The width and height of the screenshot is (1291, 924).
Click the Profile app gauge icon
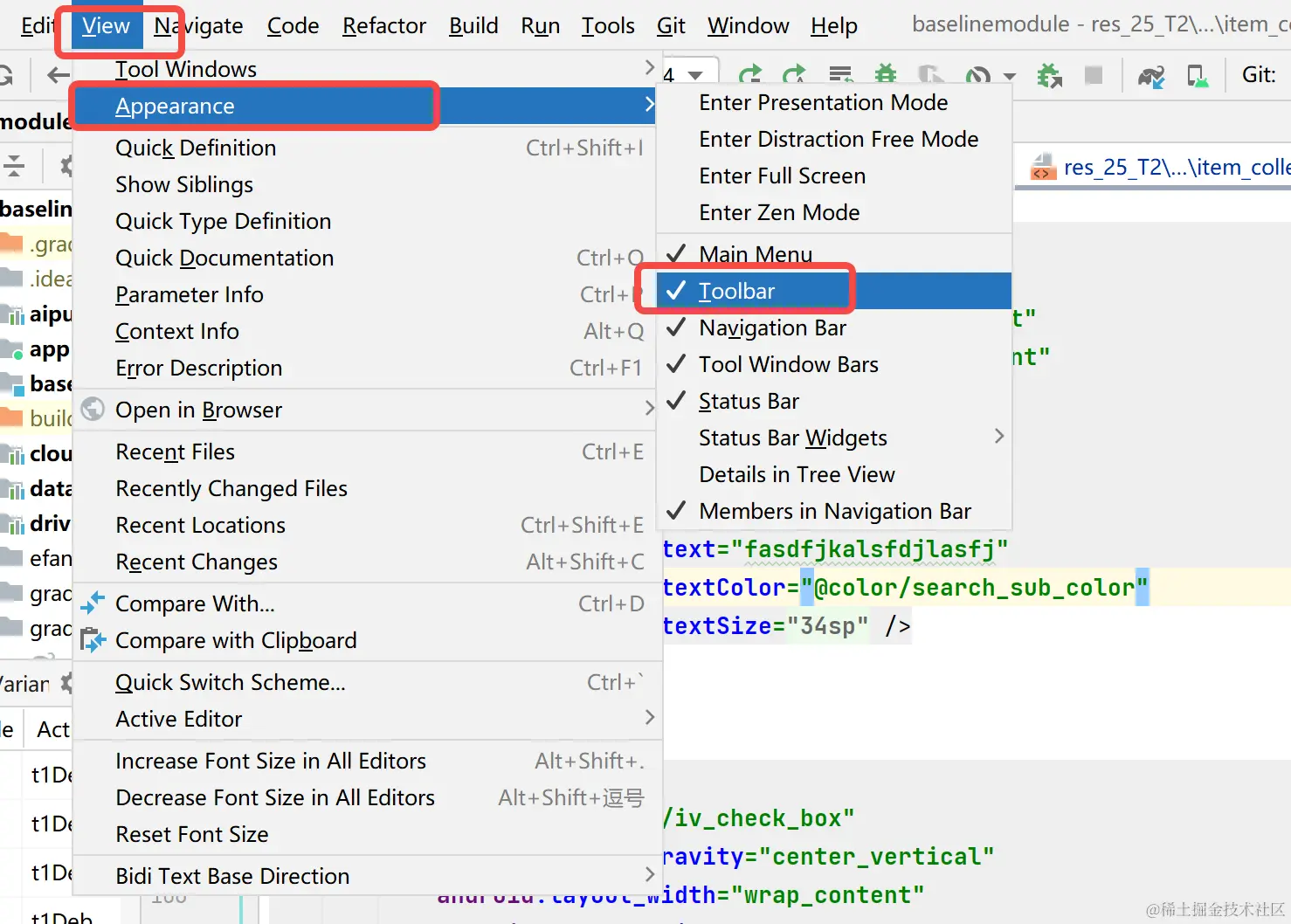(x=977, y=76)
